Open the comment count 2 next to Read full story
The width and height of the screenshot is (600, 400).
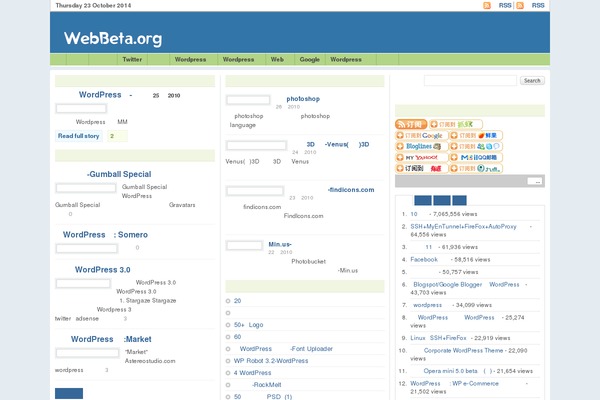click(x=117, y=136)
